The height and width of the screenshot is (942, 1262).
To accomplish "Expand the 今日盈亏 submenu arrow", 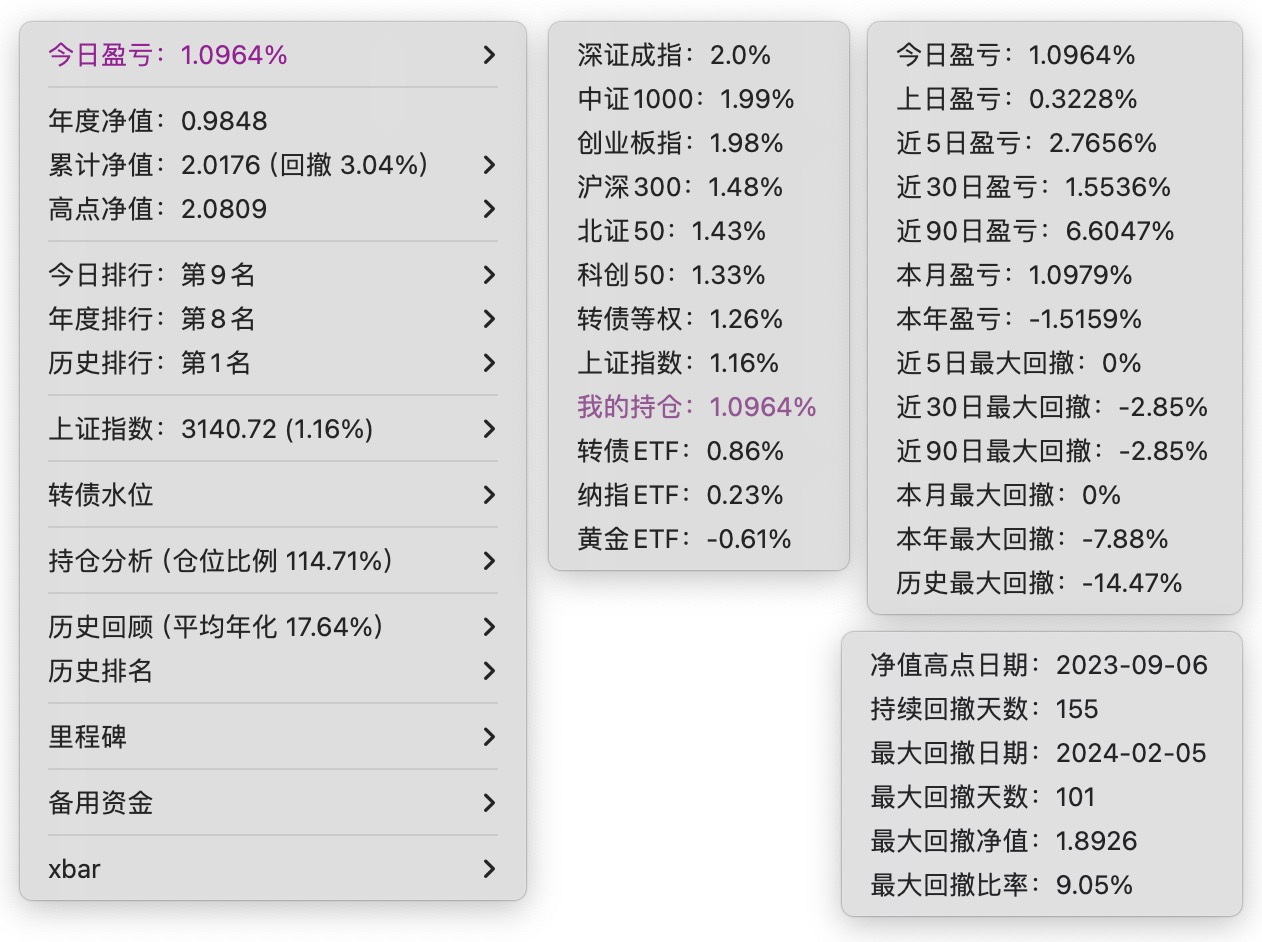I will point(489,55).
